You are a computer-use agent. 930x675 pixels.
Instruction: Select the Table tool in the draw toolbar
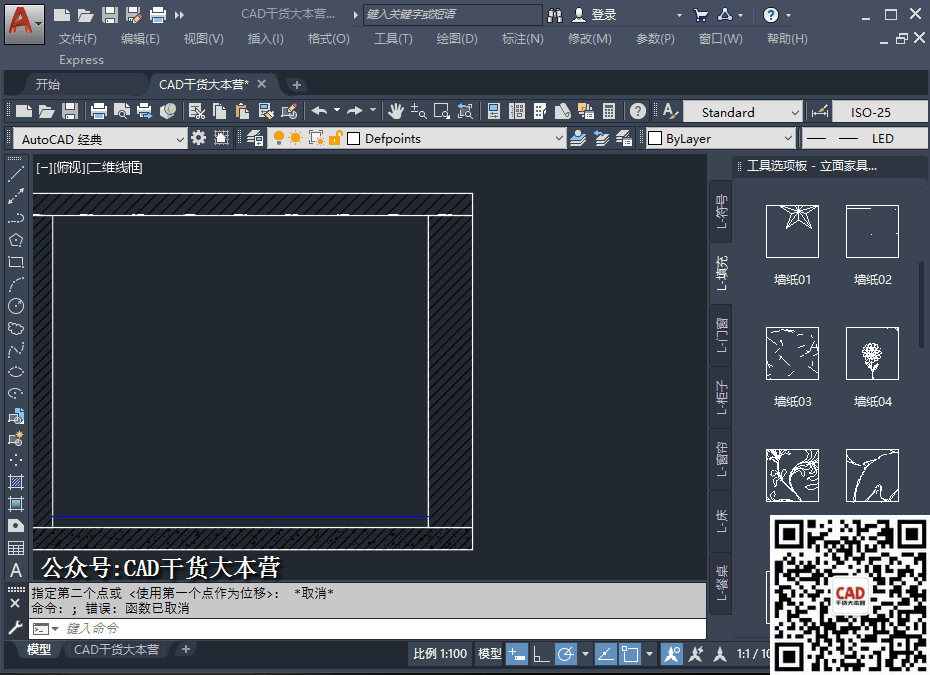click(16, 548)
